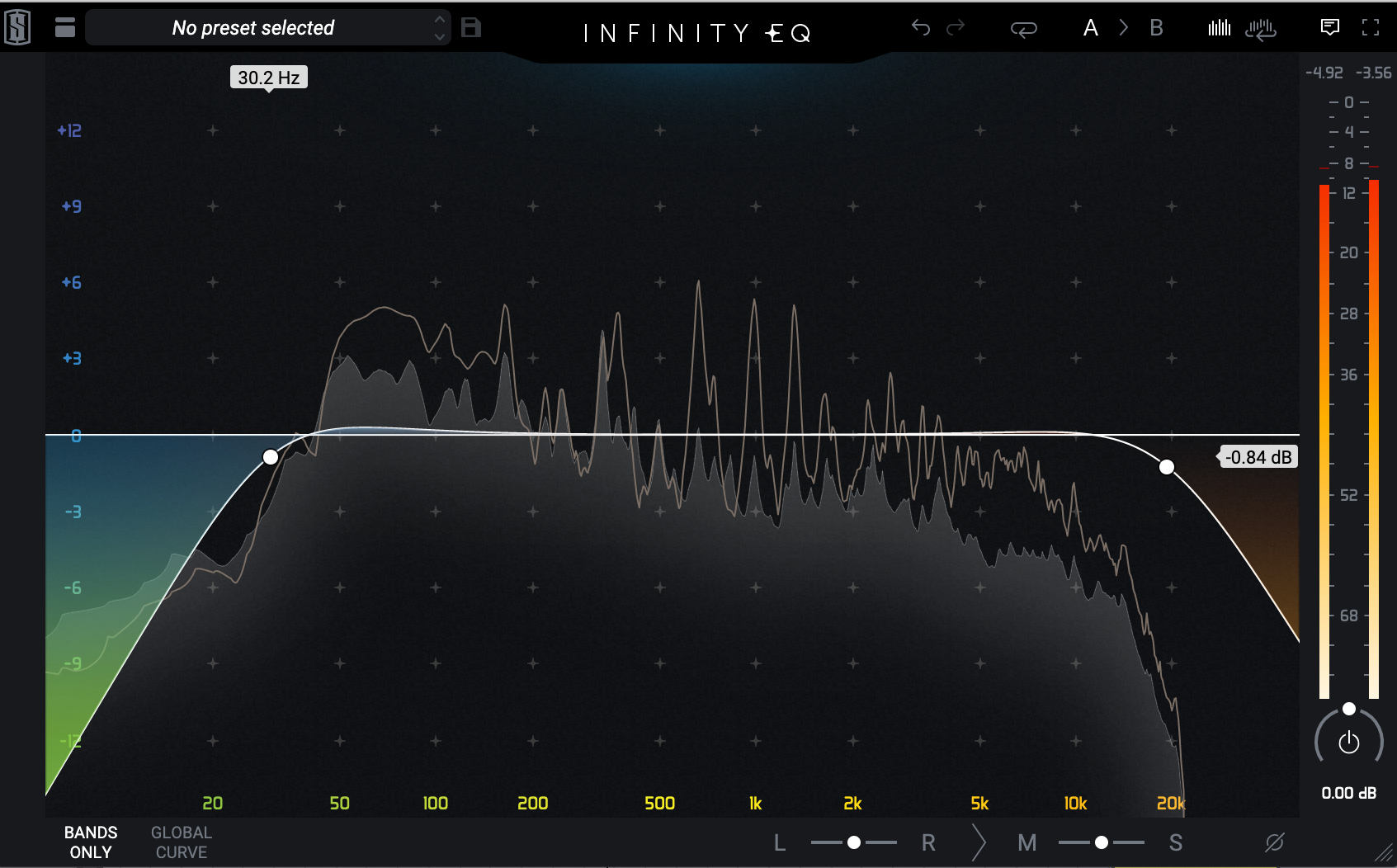Click the 0.00 dB output gain value
The height and width of the screenshot is (868, 1397).
pos(1349,793)
